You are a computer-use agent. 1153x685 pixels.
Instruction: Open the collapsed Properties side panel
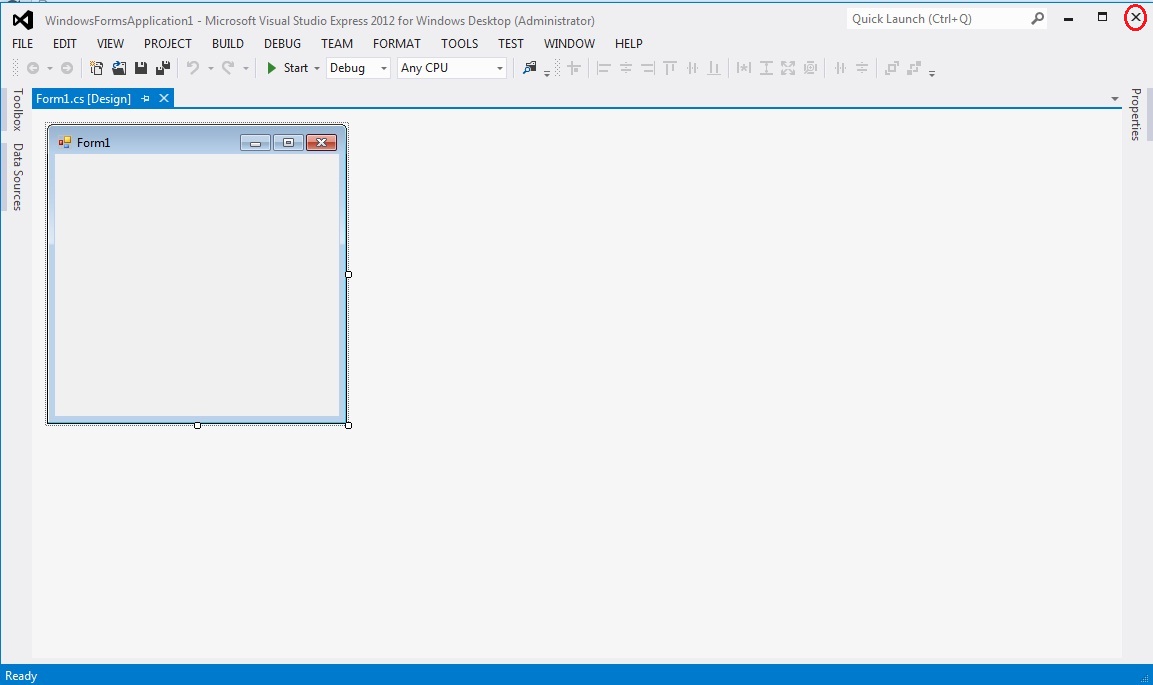1136,114
